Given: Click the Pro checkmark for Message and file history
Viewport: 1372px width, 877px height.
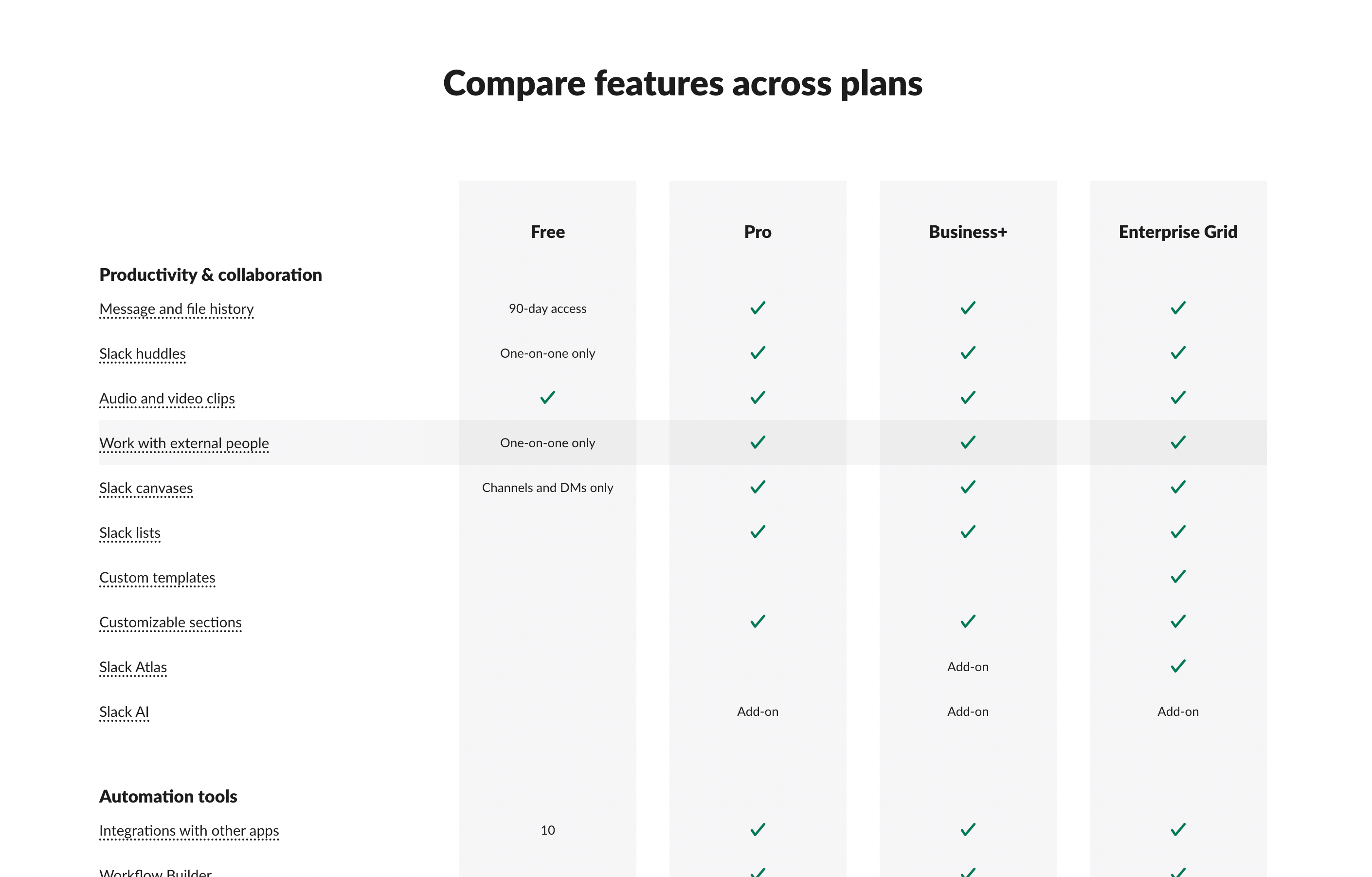Looking at the screenshot, I should [757, 308].
